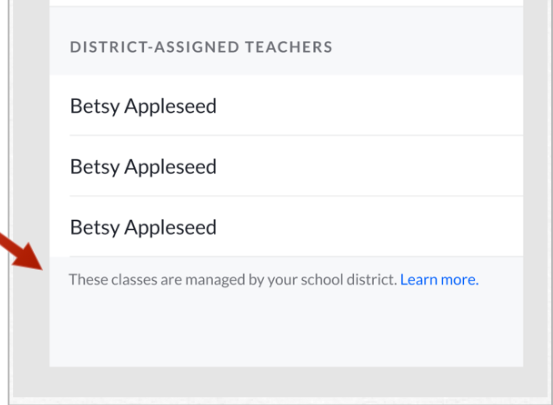Click the DISTRICT-ASSIGNED text in the header

point(155,47)
